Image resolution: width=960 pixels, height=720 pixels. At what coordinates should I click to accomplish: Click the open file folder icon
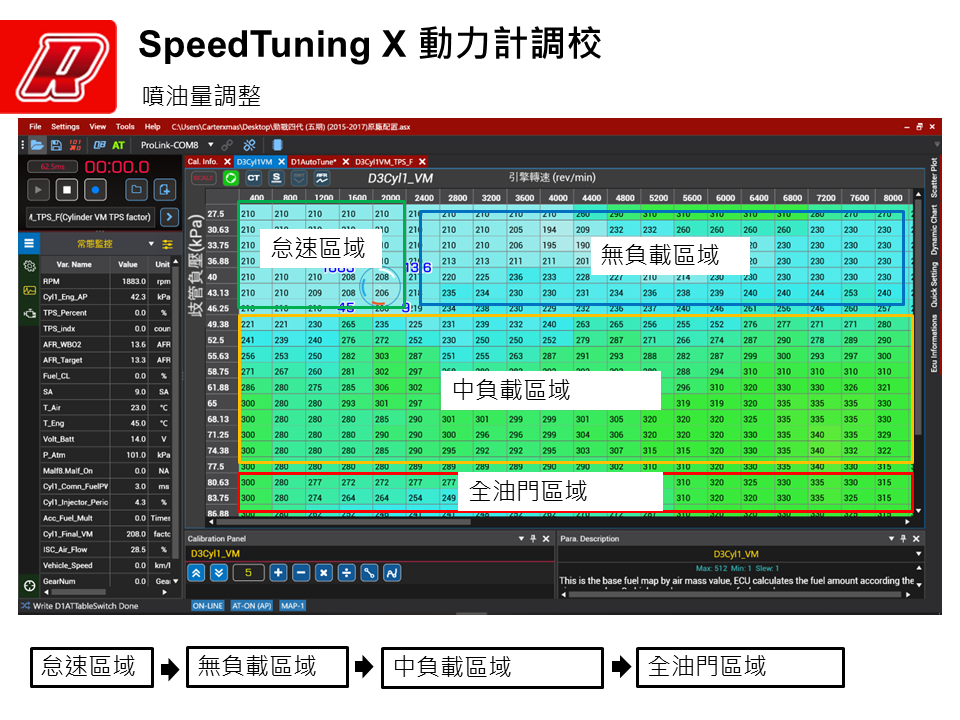coord(38,145)
